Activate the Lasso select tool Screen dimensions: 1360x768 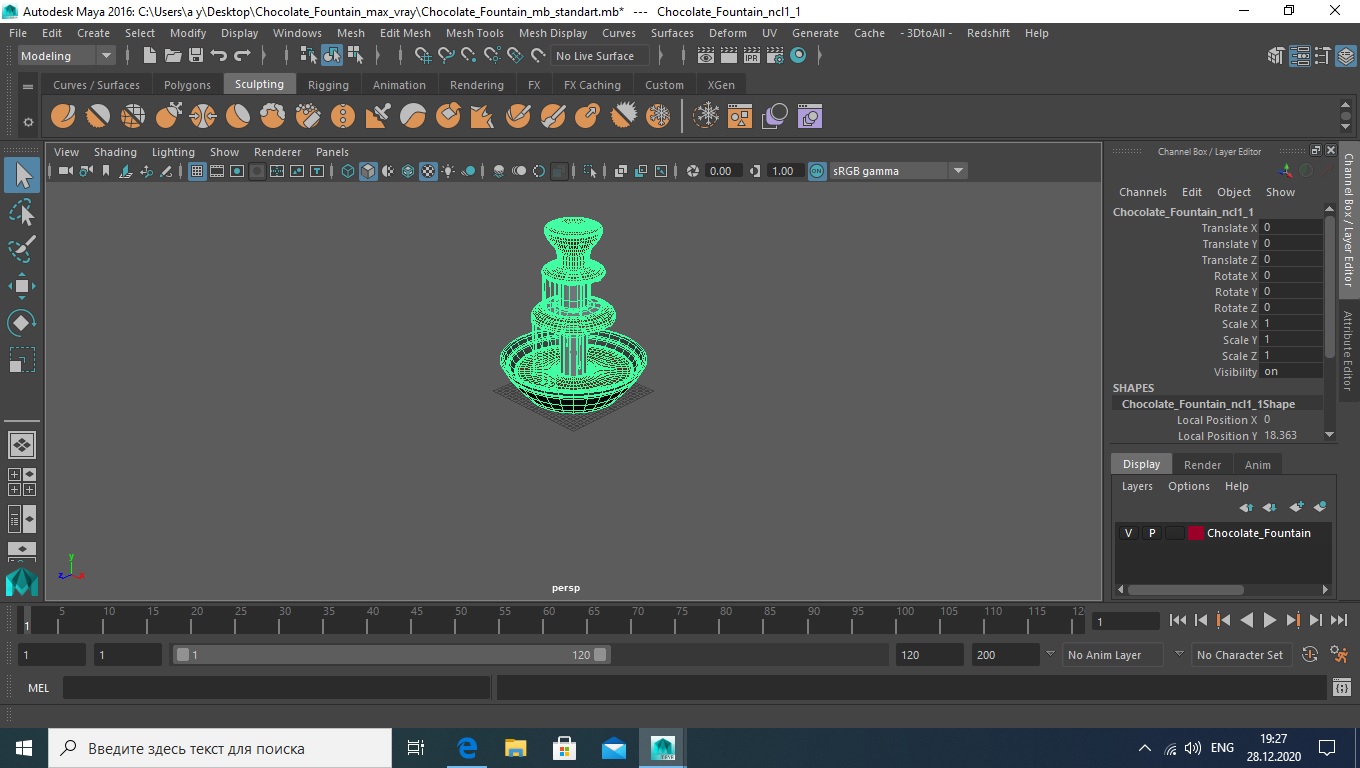22,212
